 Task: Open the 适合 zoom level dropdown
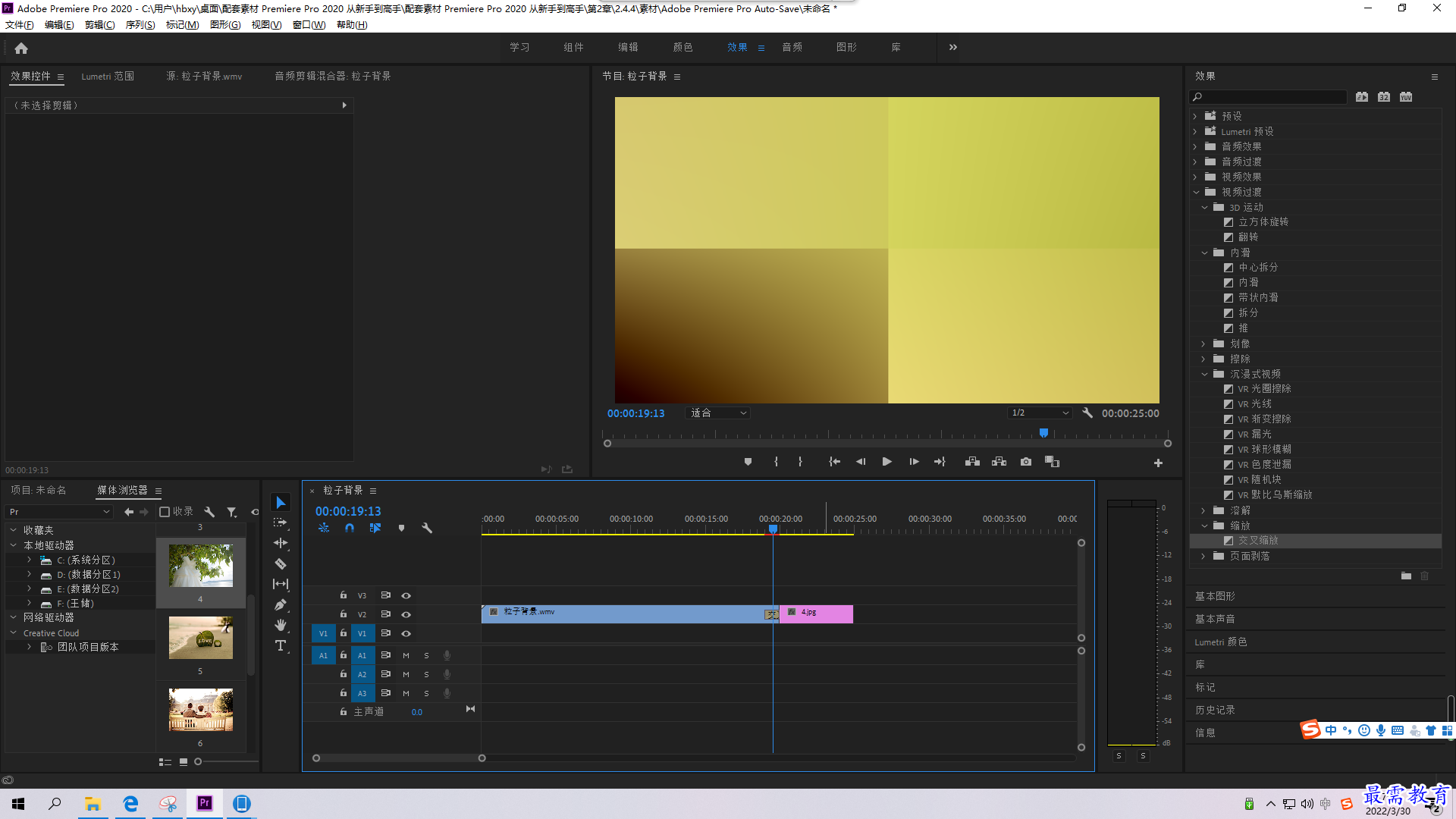717,413
